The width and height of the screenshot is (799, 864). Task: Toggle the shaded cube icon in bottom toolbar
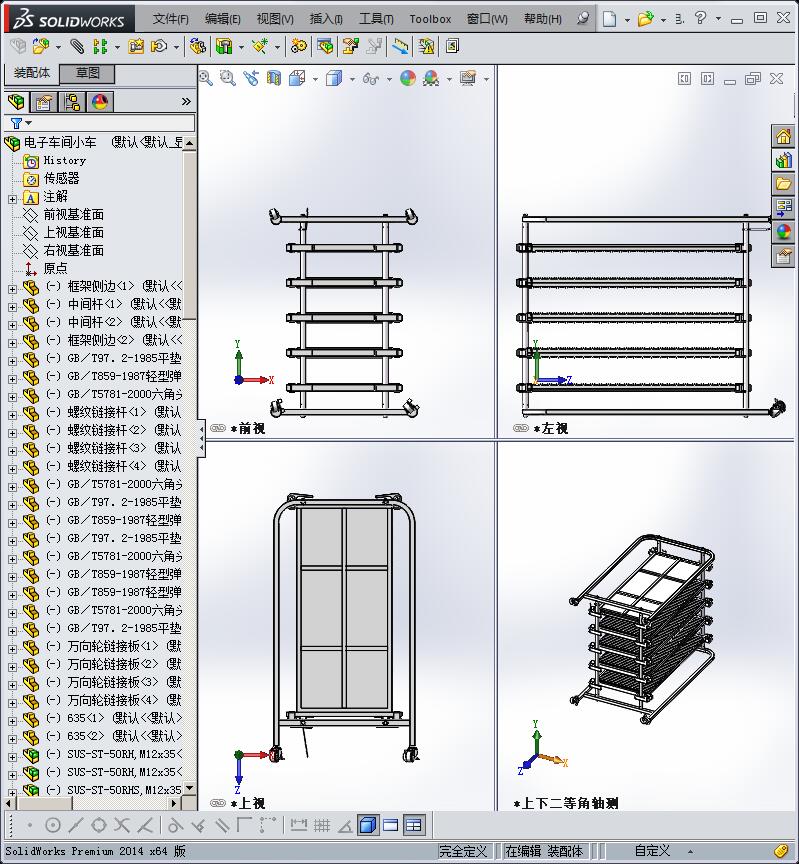tap(368, 825)
